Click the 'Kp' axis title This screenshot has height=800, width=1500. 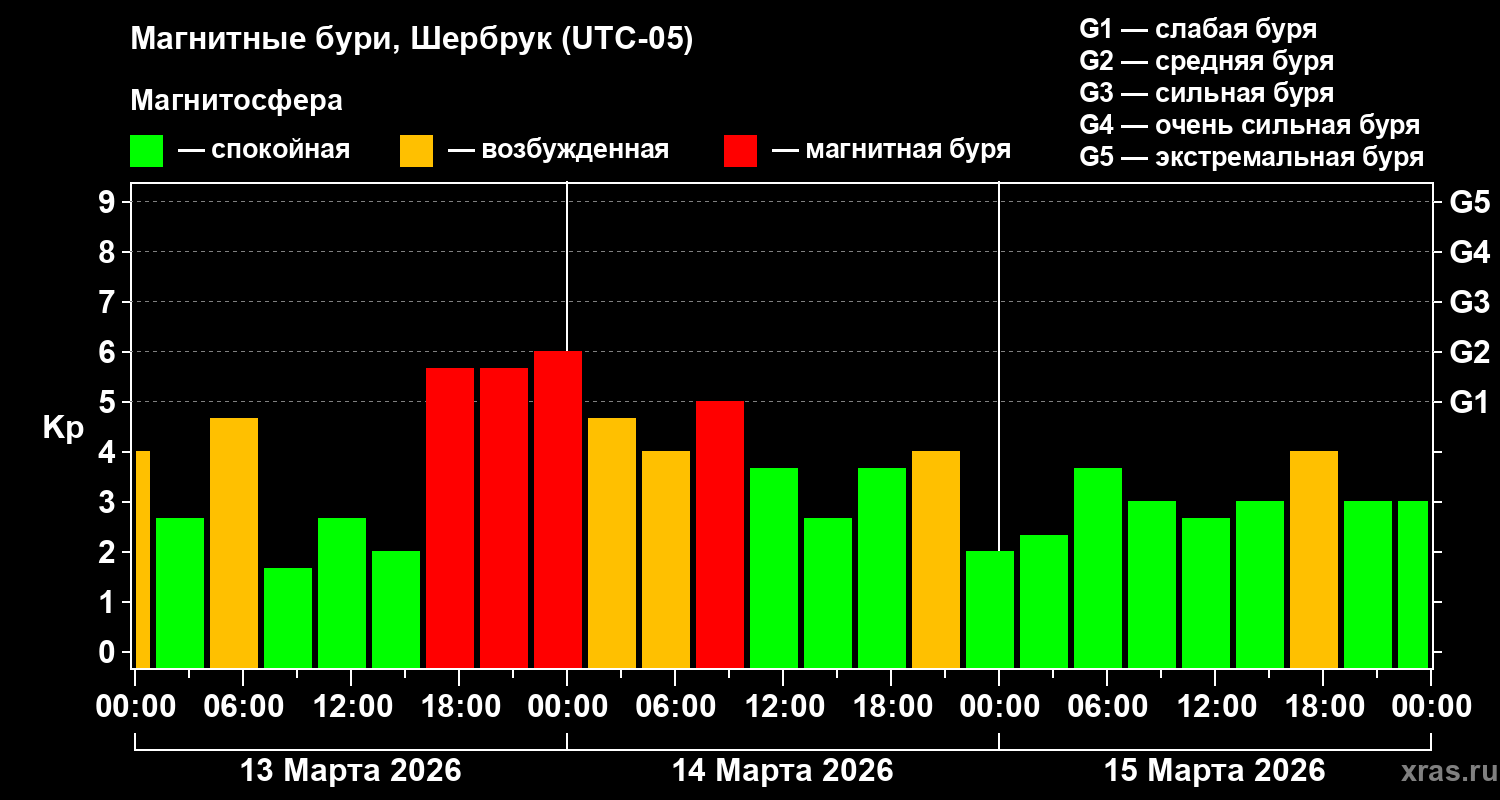pos(63,427)
